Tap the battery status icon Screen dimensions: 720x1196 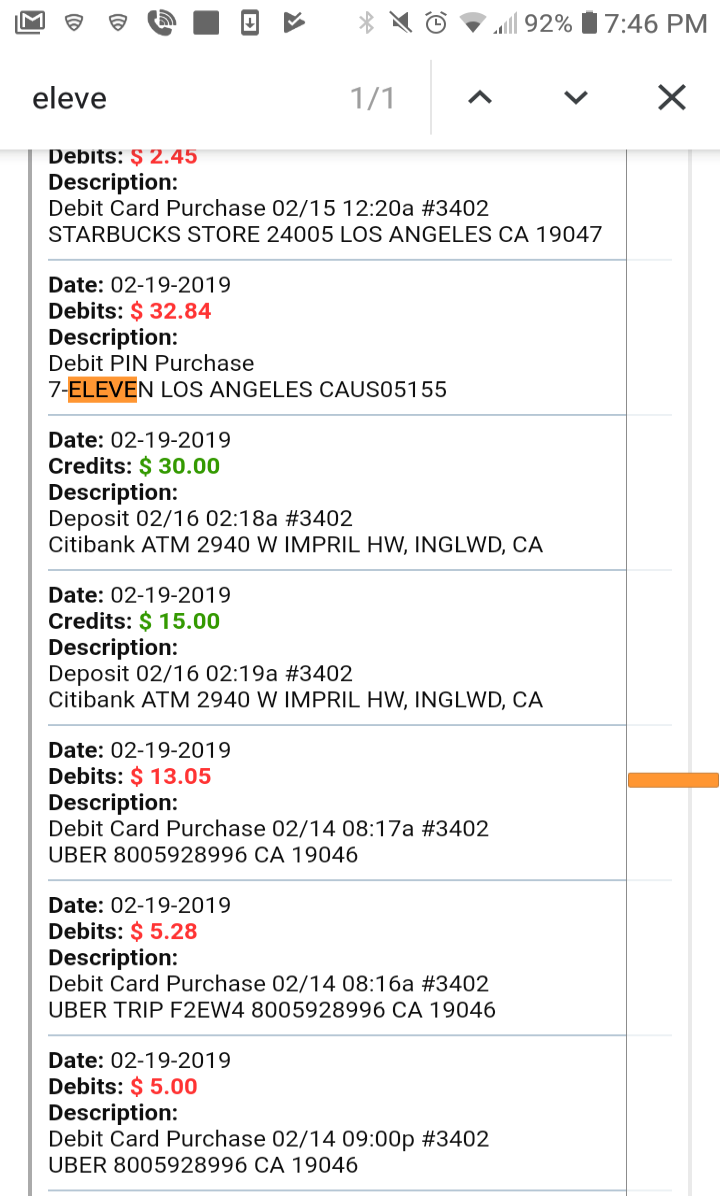589,23
